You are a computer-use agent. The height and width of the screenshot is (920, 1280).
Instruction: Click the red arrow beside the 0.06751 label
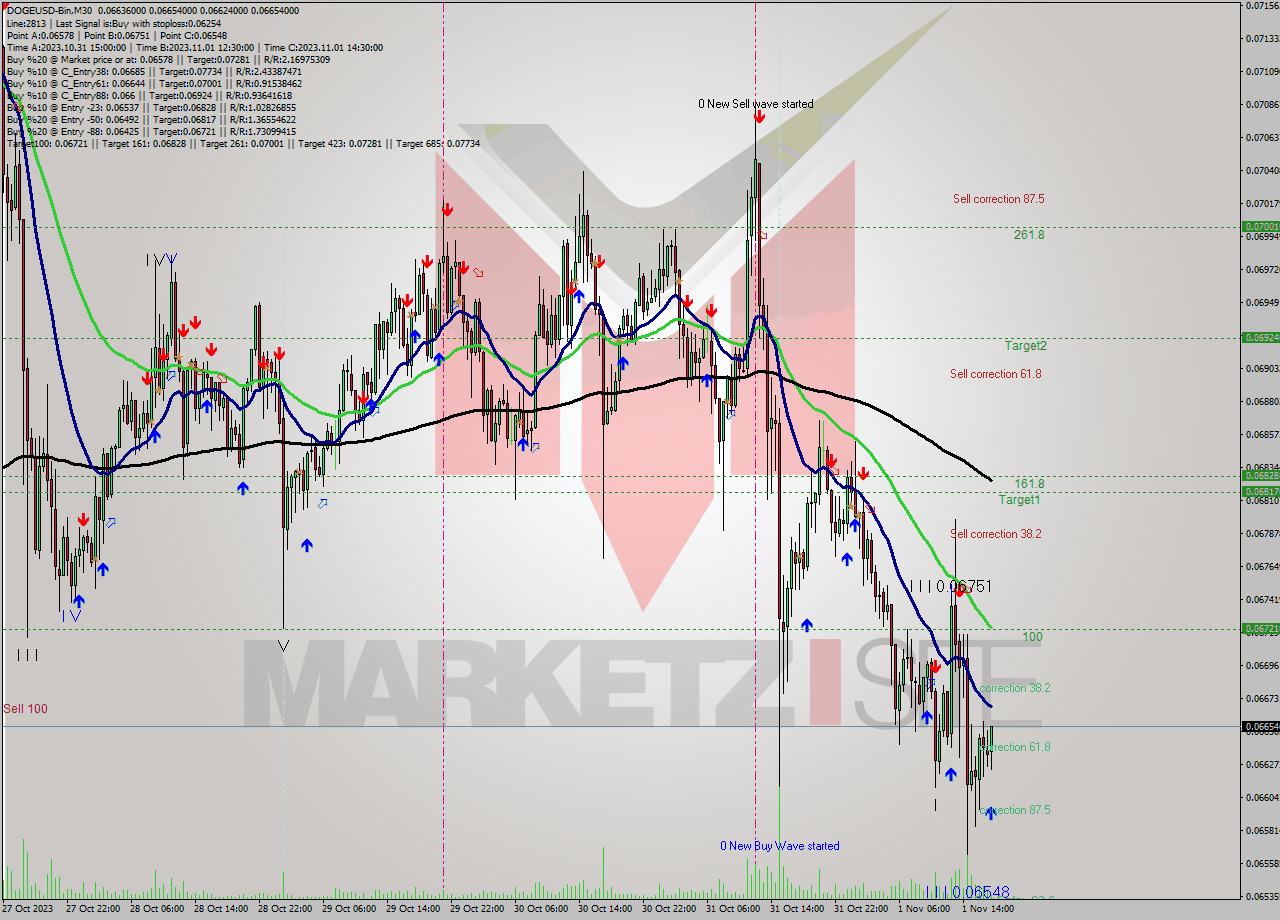960,590
